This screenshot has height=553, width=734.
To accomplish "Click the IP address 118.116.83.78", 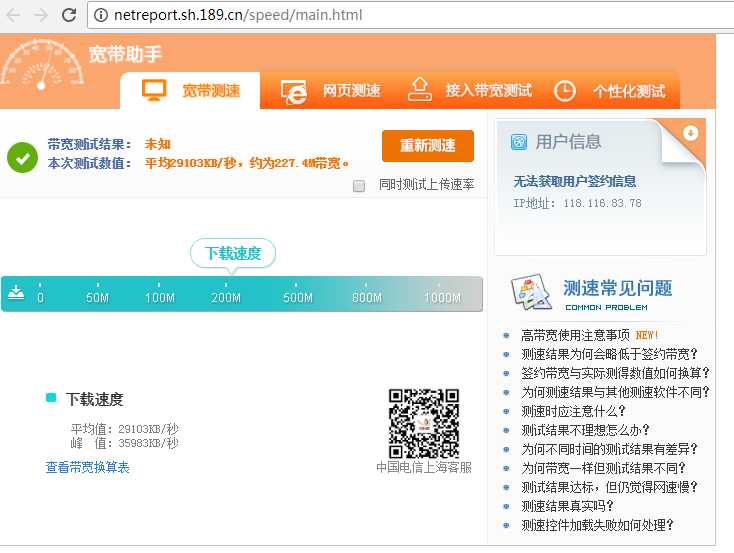I will 602,203.
